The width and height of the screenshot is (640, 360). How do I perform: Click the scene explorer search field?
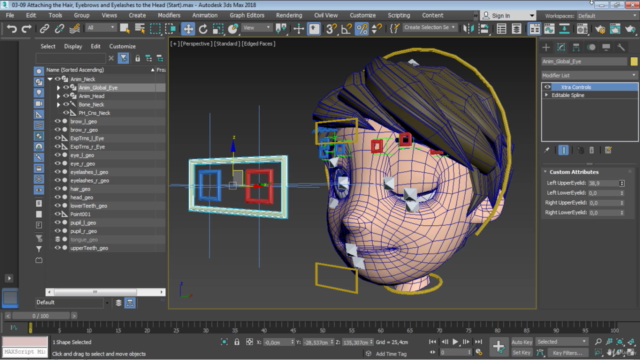click(x=71, y=58)
